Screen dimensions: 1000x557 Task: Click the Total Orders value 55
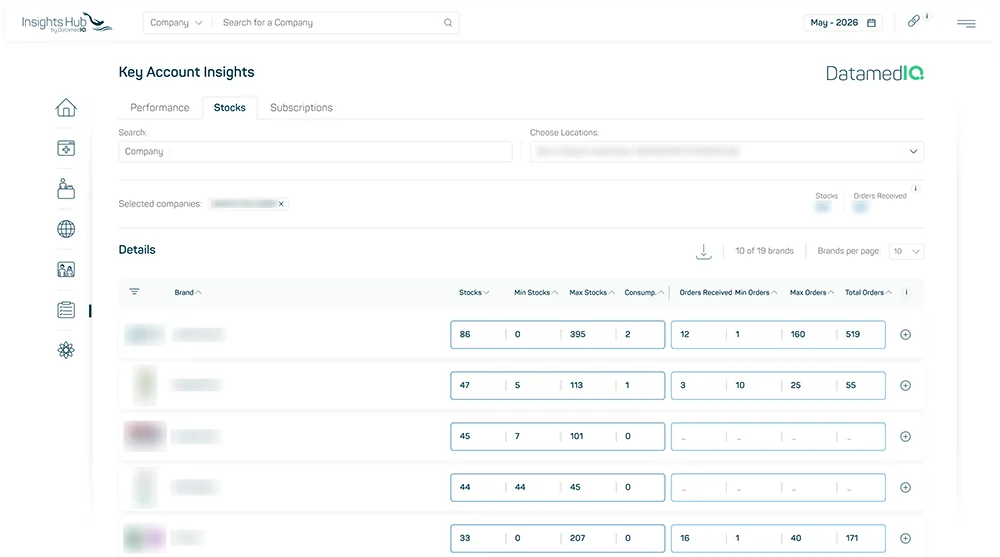(851, 385)
